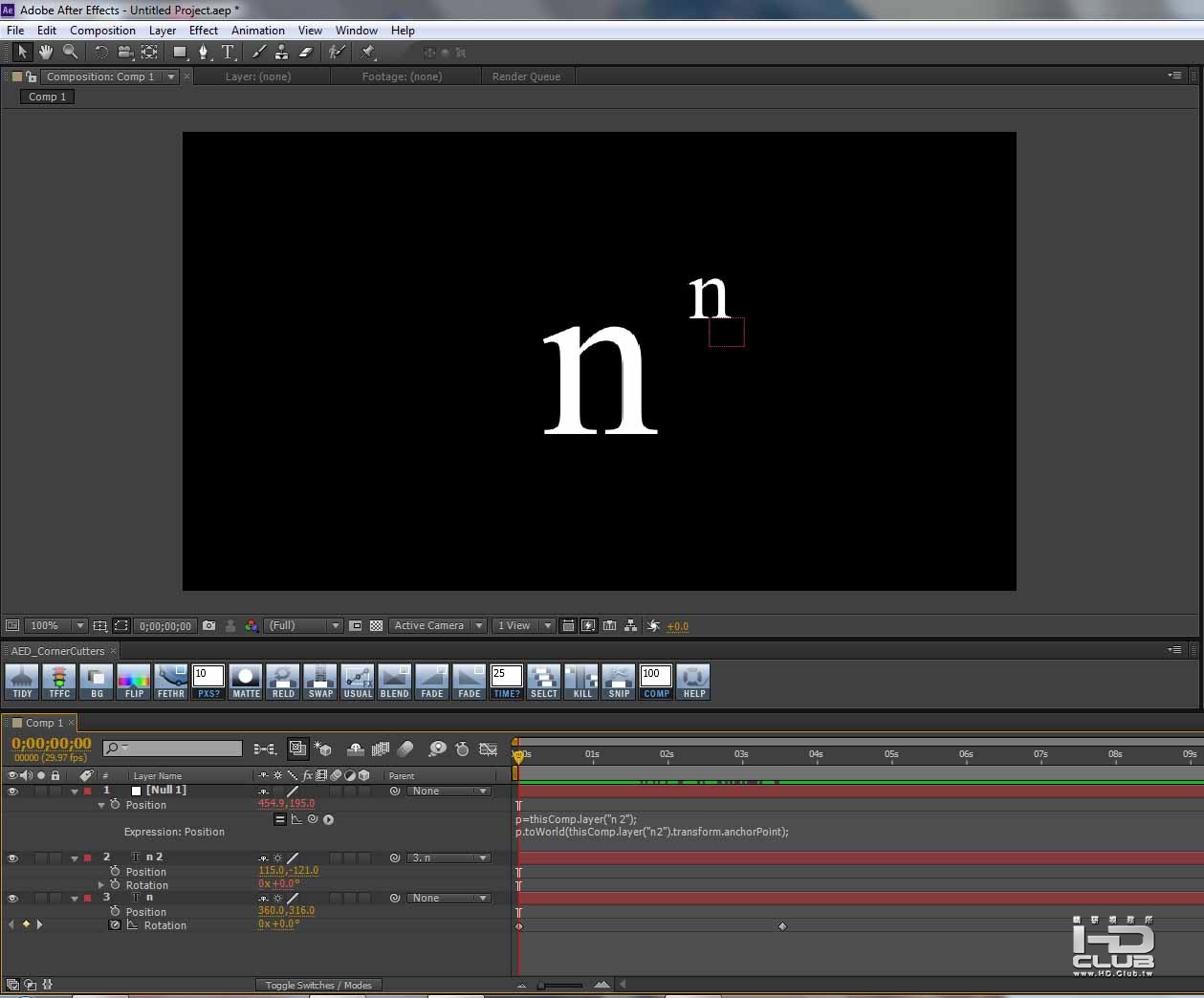Click Toggle Switches / Modes button

[x=318, y=986]
